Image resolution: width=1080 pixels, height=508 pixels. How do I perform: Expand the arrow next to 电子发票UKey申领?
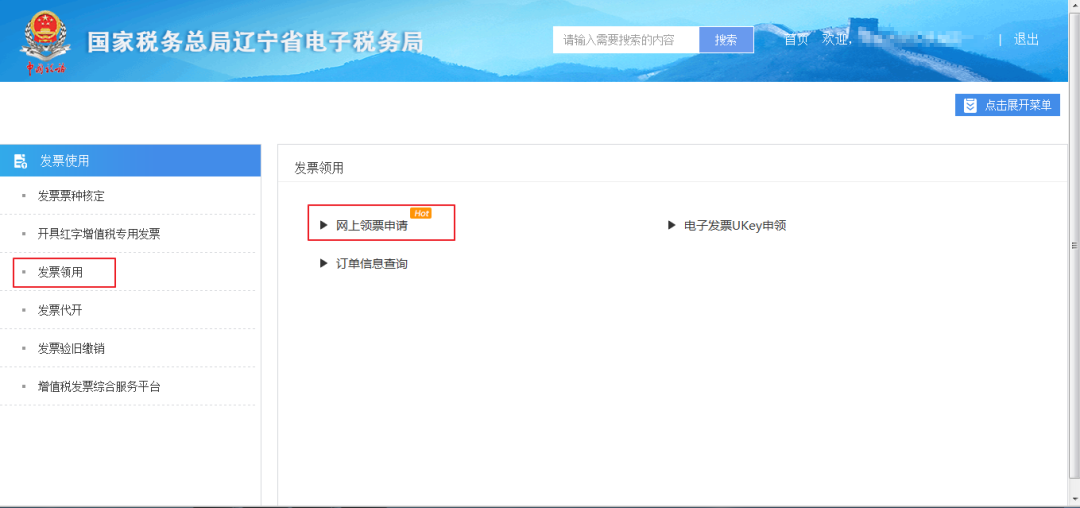672,226
